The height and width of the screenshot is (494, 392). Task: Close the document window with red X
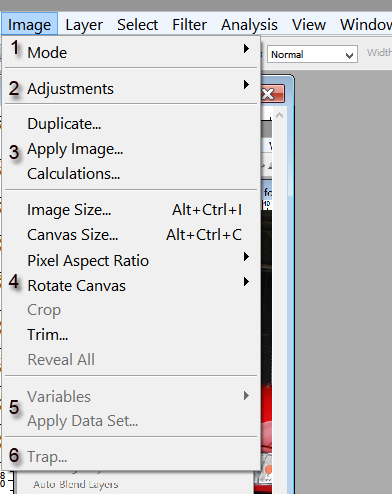(x=272, y=94)
